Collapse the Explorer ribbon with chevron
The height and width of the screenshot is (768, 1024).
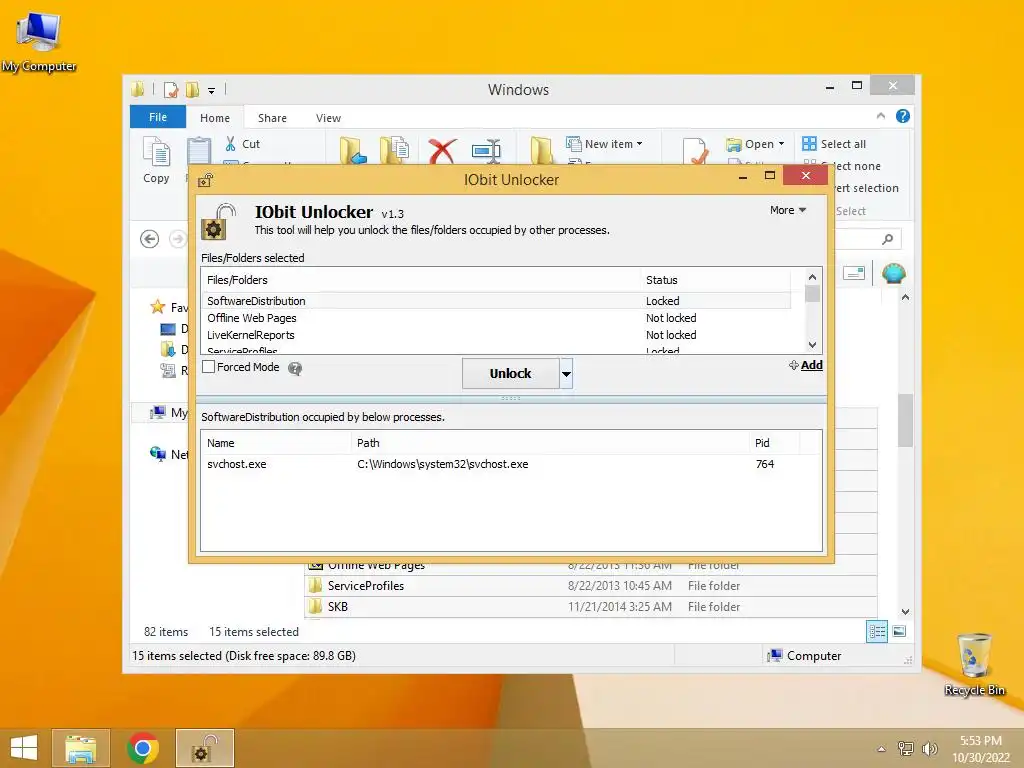(x=881, y=116)
